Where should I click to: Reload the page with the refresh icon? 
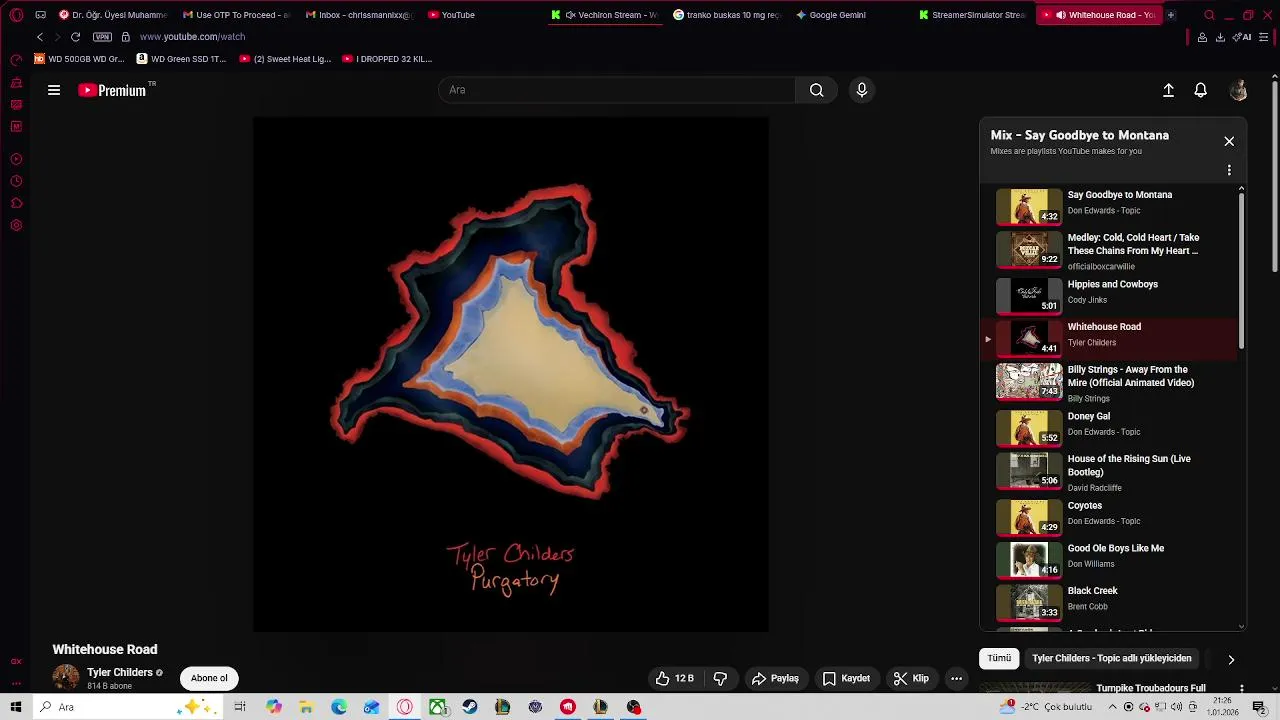click(75, 37)
